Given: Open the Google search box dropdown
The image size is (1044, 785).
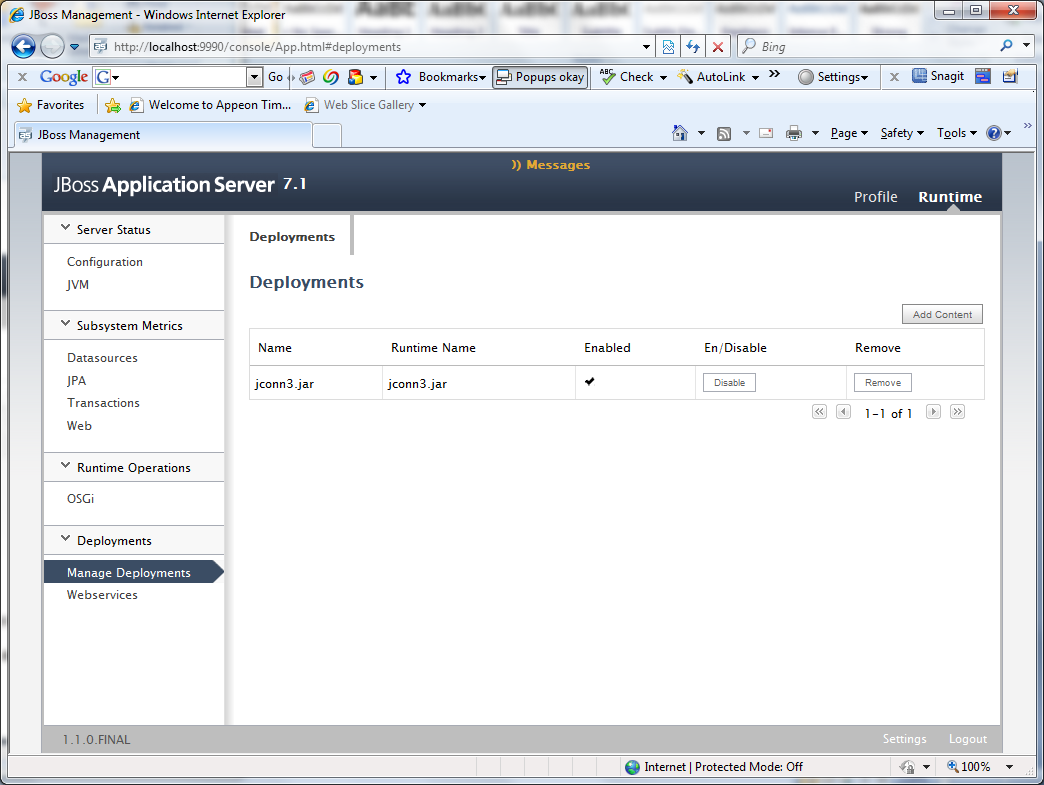Looking at the screenshot, I should point(254,77).
